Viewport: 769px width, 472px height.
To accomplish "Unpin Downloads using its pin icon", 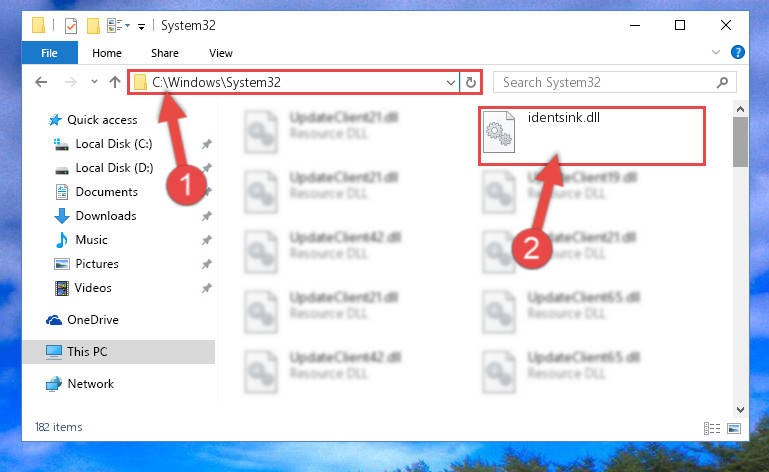I will pyautogui.click(x=206, y=216).
